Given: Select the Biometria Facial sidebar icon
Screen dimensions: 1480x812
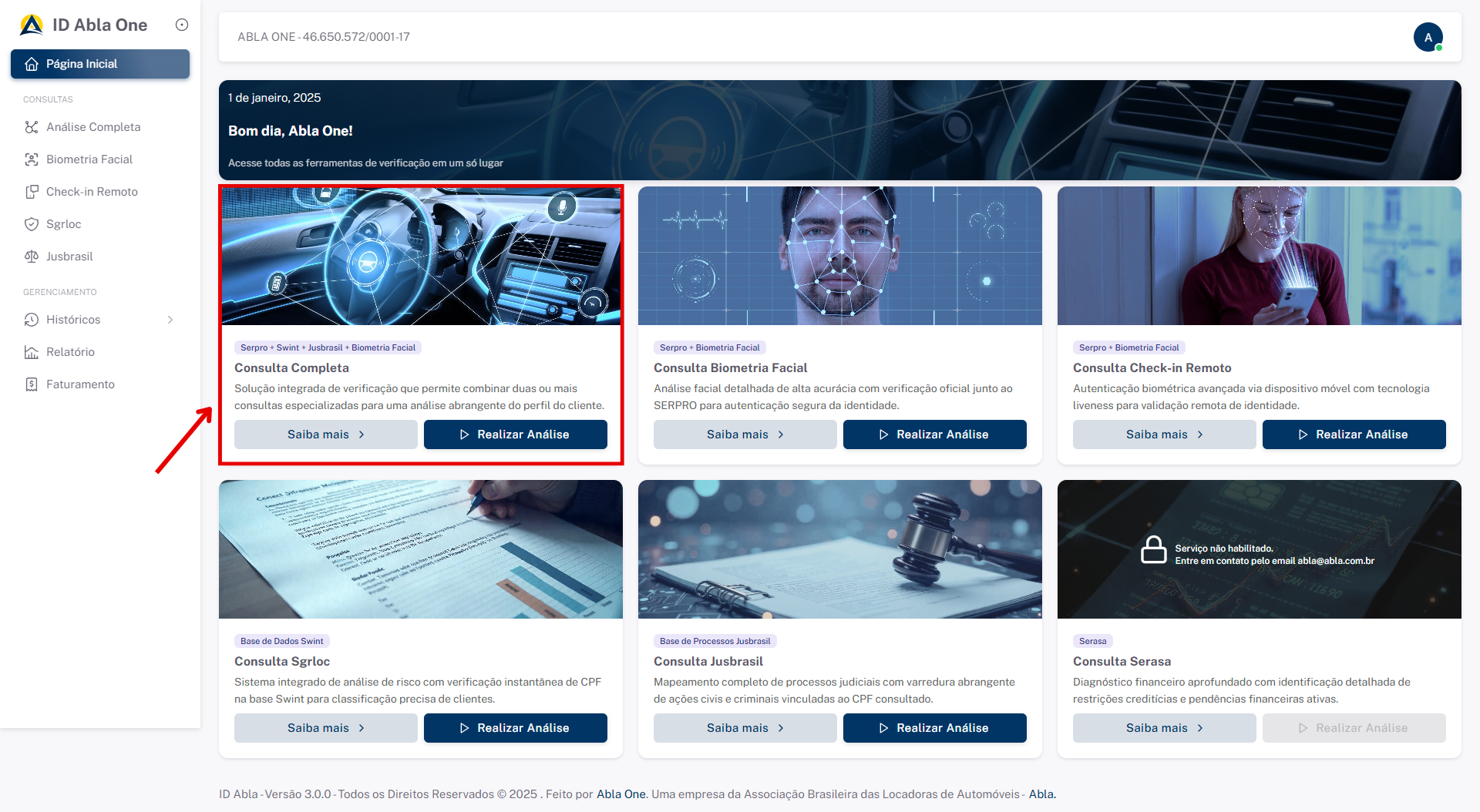Looking at the screenshot, I should point(32,159).
